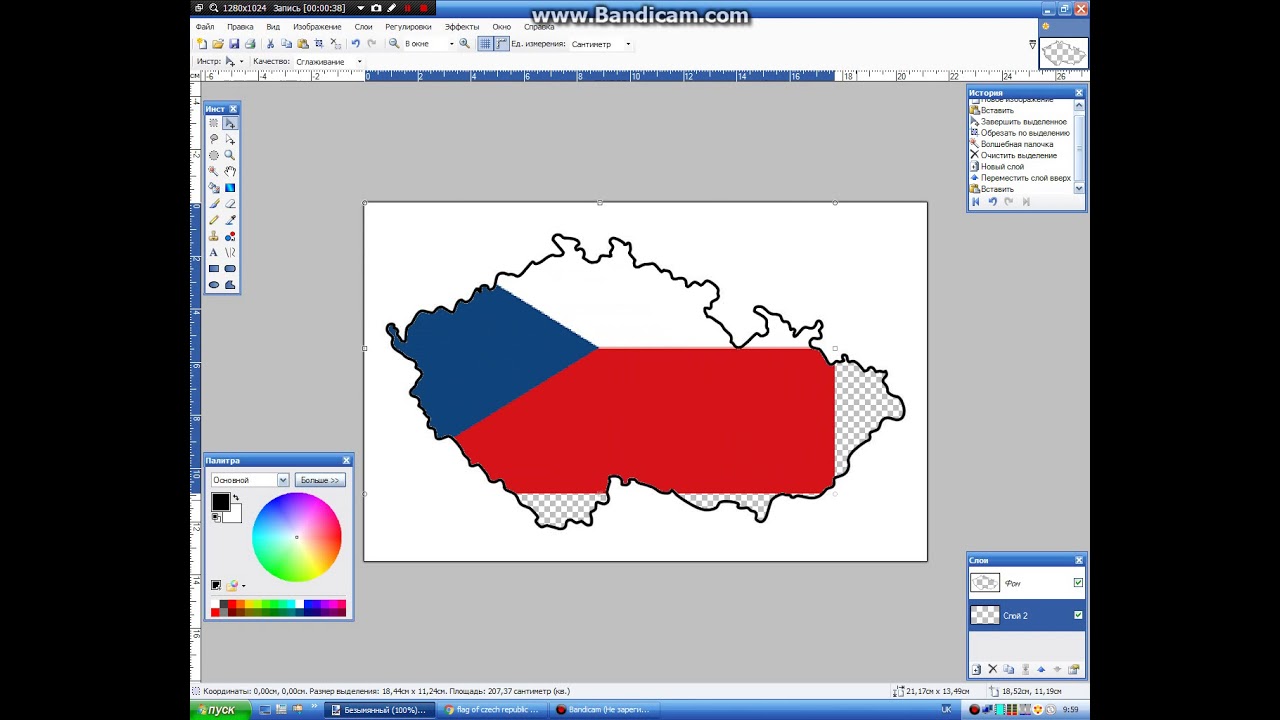Toggle visibility of Слой 2 layer
Viewport: 1280px width, 720px height.
coord(1078,615)
